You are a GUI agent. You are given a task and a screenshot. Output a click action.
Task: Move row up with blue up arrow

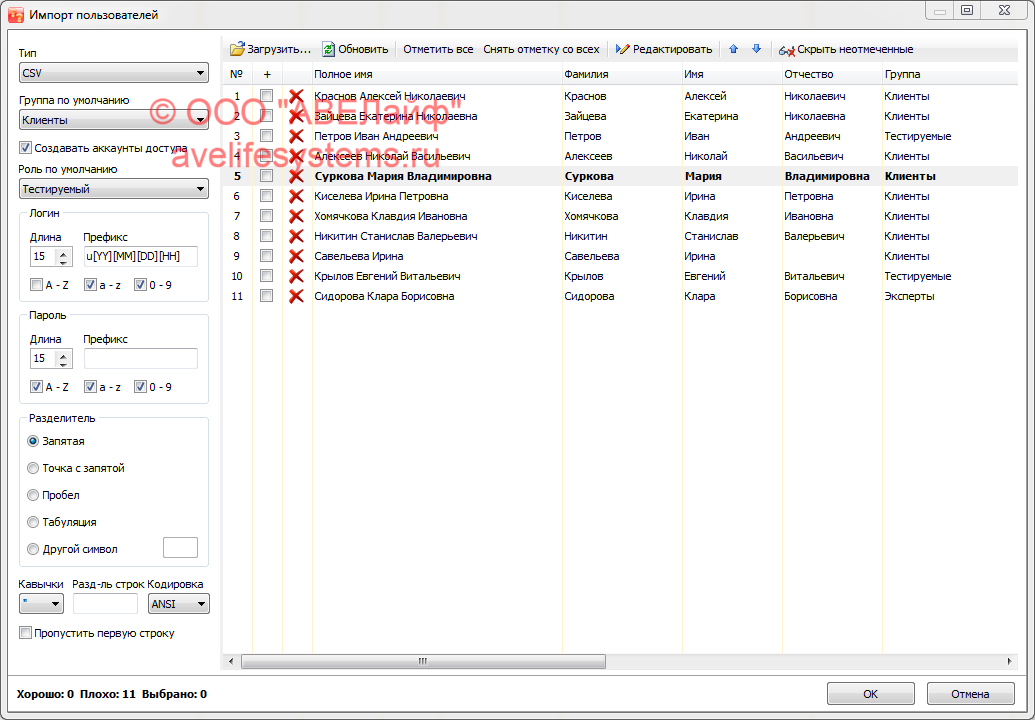[734, 49]
